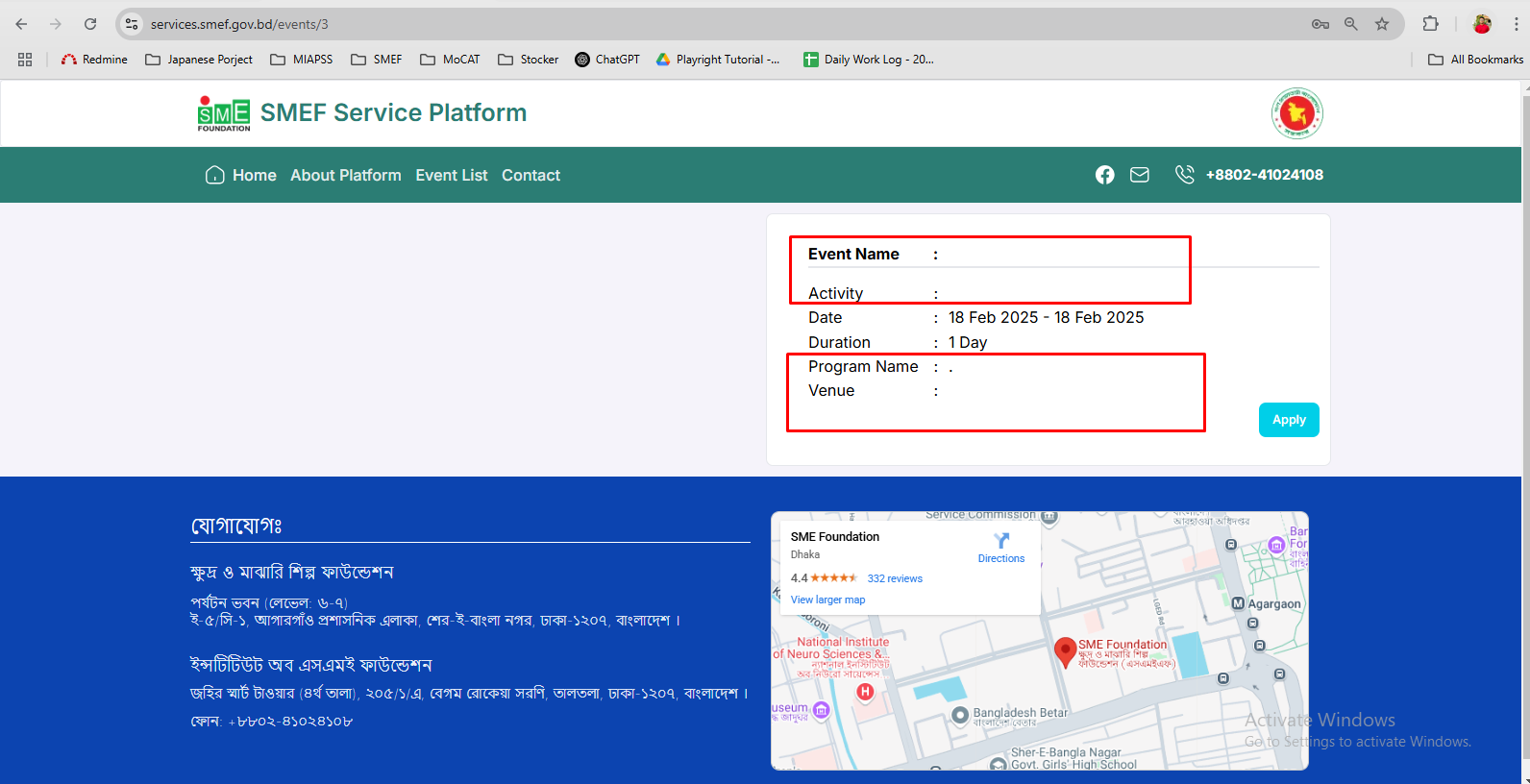The image size is (1530, 784).
Task: Click the date value 18 Feb 2025 - 18 Feb 2025
Action: 1047,317
